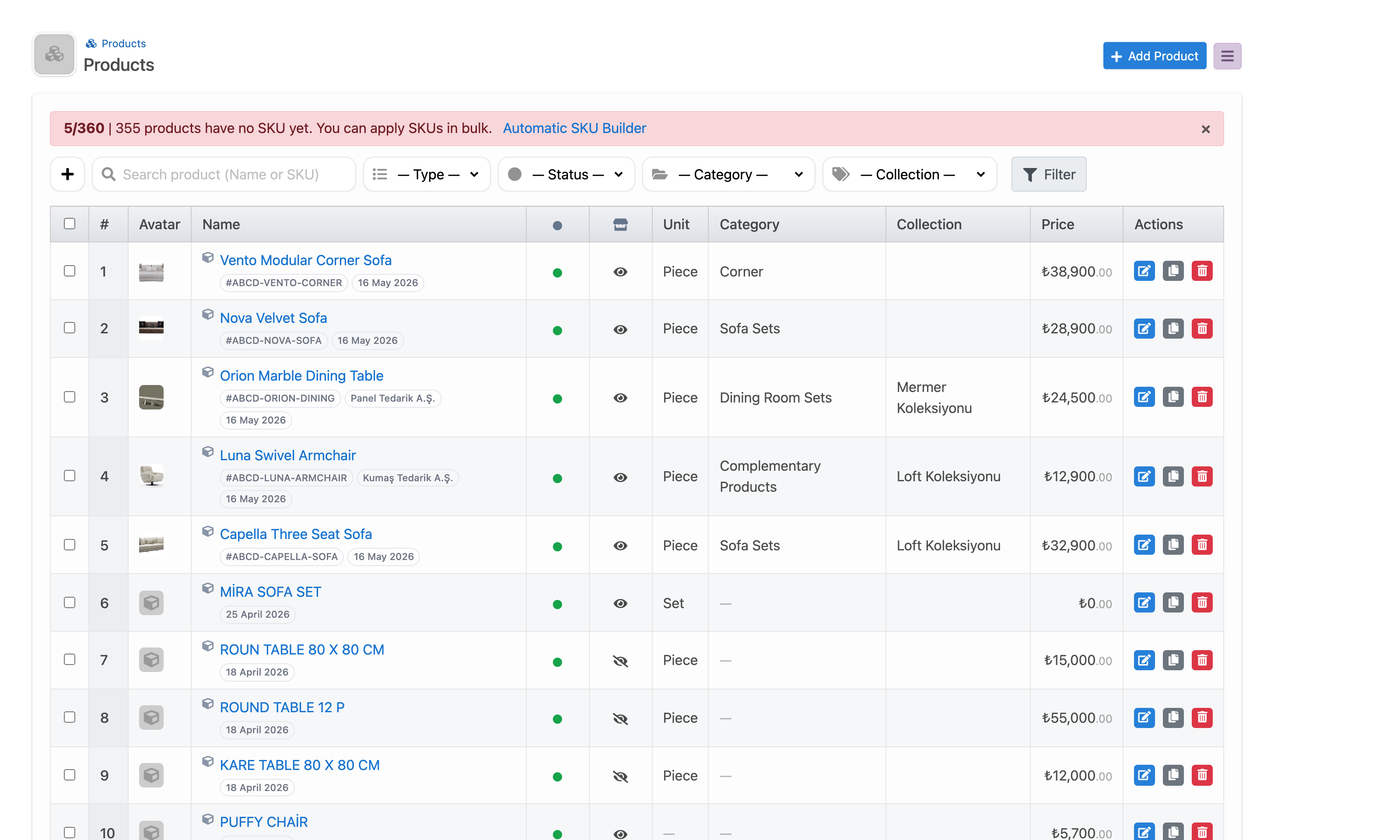Delete the Vento Modular Corner Sofa product
The height and width of the screenshot is (840, 1400).
click(x=1201, y=271)
